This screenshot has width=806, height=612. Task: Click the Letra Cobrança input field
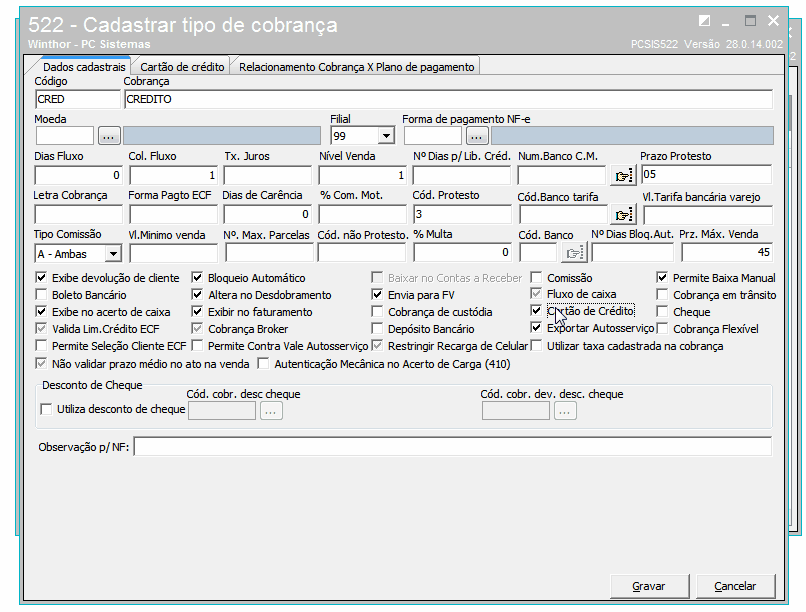(x=78, y=214)
